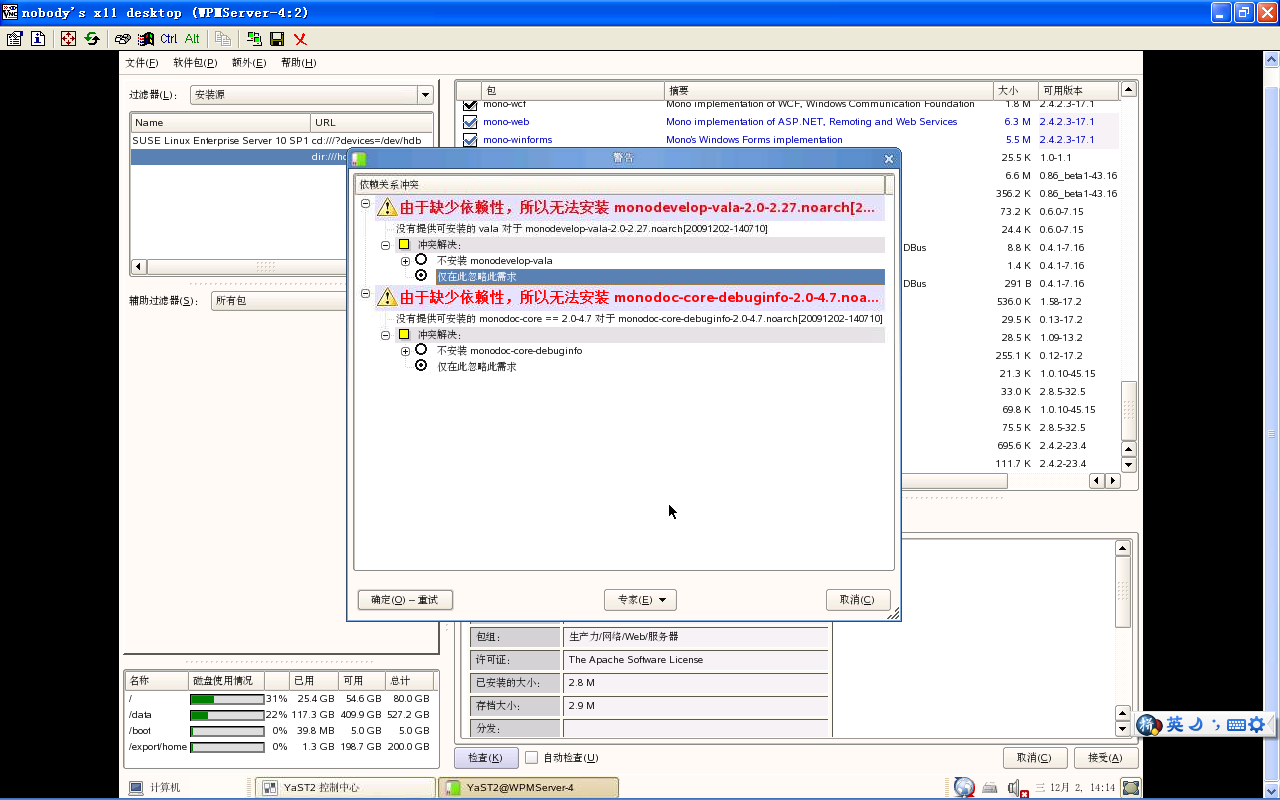The height and width of the screenshot is (800, 1280).
Task: Click 确定 – 重试 button
Action: click(405, 600)
